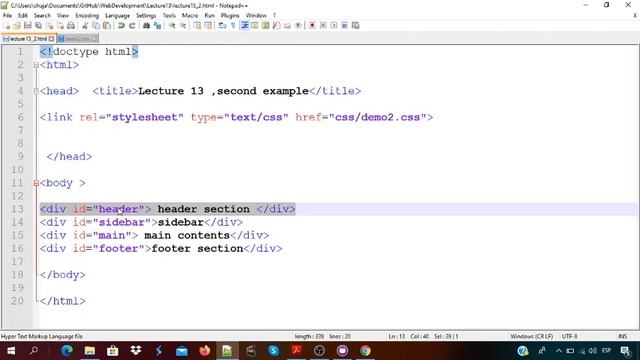The height and width of the screenshot is (360, 640).
Task: Click 'Windows (CR LF)' in the status bar
Action: point(531,337)
